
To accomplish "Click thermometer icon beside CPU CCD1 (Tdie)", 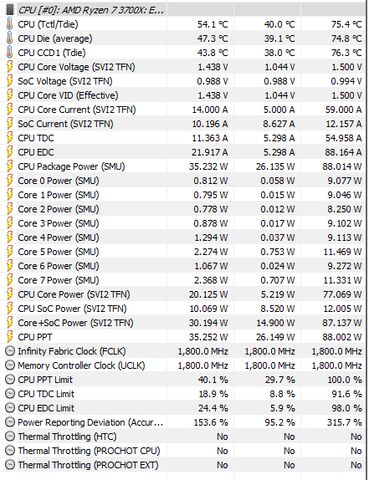I will 10,53.
